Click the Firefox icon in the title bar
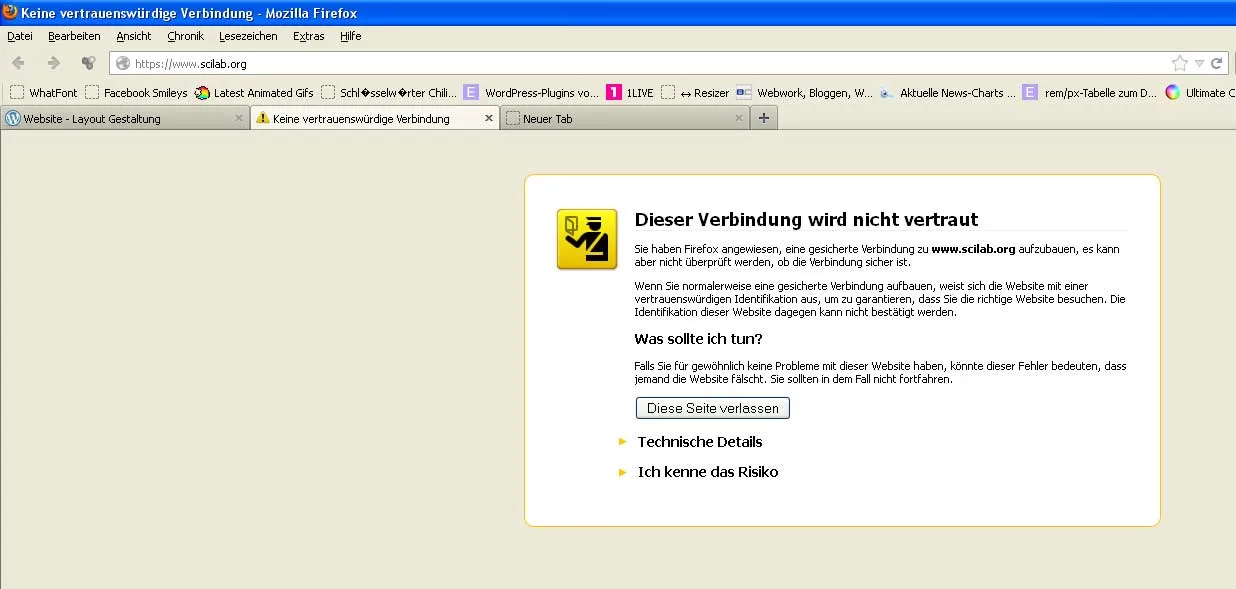 pyautogui.click(x=9, y=12)
